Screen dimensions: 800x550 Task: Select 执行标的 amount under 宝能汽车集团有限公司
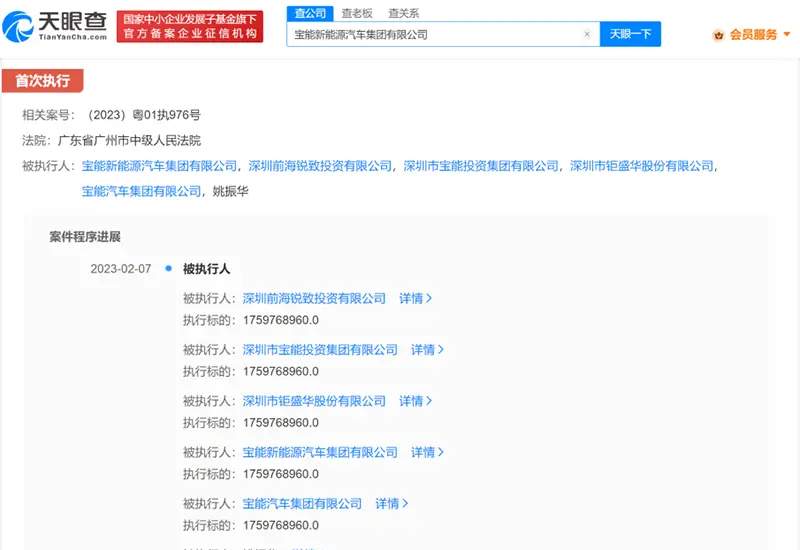click(x=281, y=526)
